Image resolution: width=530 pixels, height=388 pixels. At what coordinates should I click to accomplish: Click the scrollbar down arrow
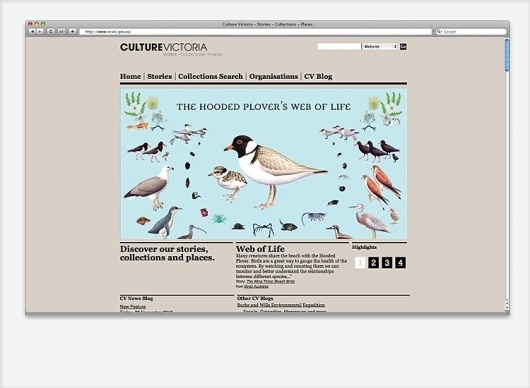[x=507, y=308]
